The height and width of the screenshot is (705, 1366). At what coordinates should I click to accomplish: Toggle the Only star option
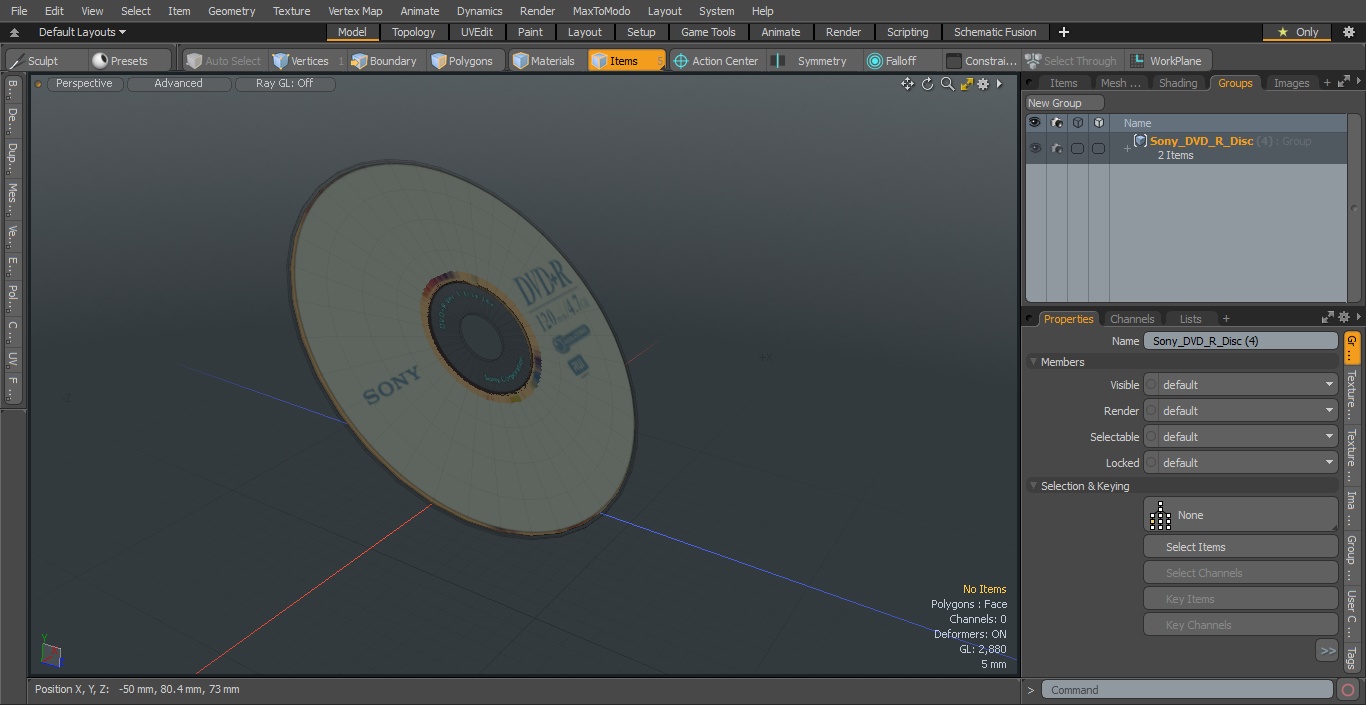pyautogui.click(x=1297, y=32)
